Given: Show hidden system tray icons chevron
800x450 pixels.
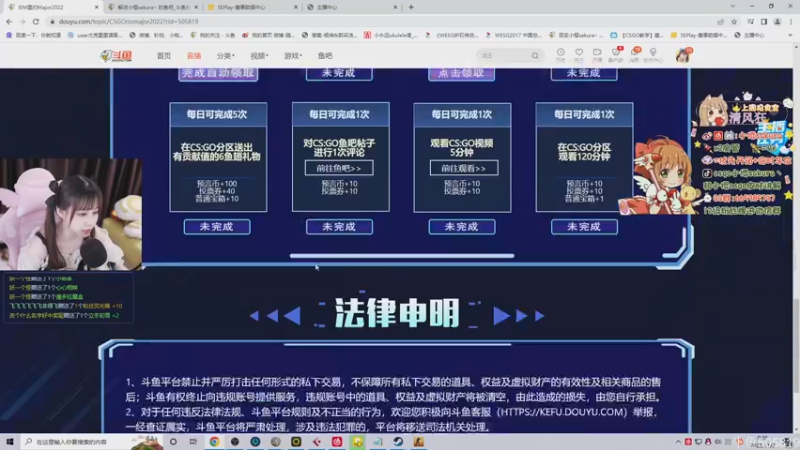Looking at the screenshot, I should 678,442.
